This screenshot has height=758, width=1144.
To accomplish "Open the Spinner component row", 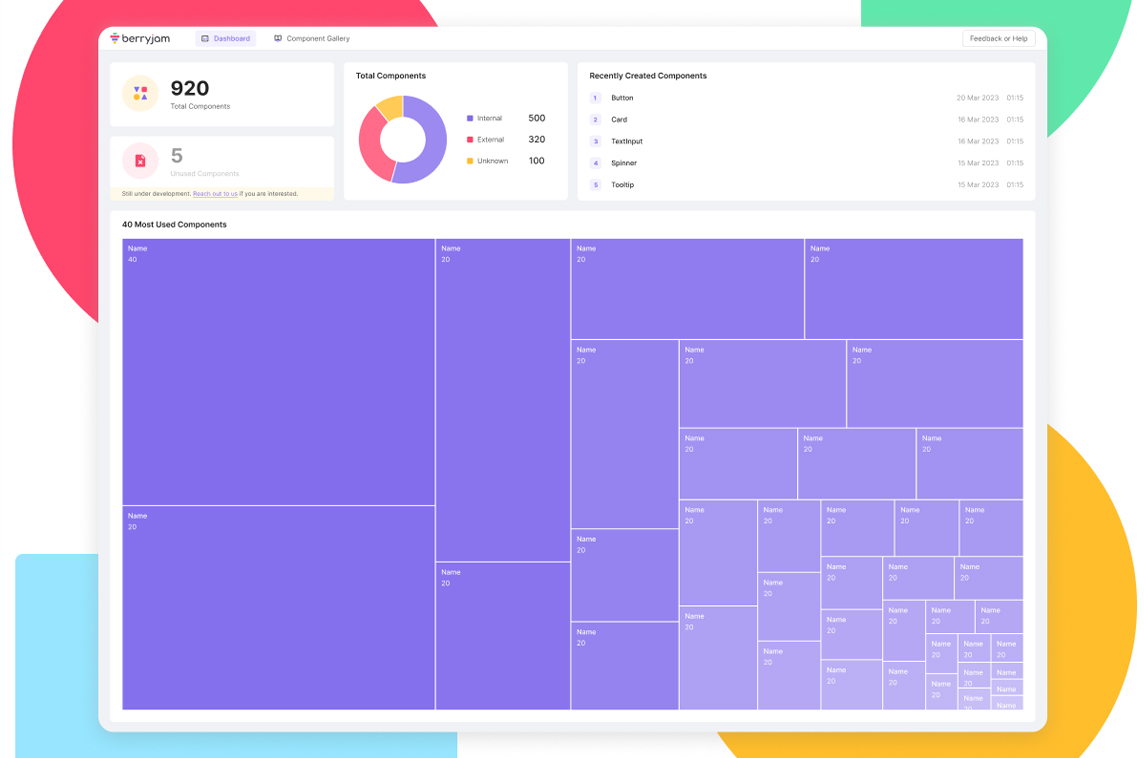I will (x=806, y=163).
